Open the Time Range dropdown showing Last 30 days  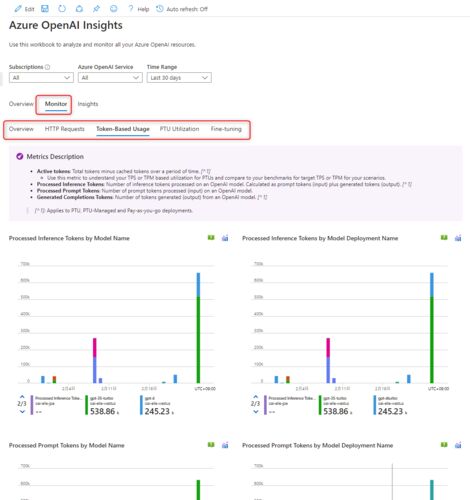tap(179, 78)
